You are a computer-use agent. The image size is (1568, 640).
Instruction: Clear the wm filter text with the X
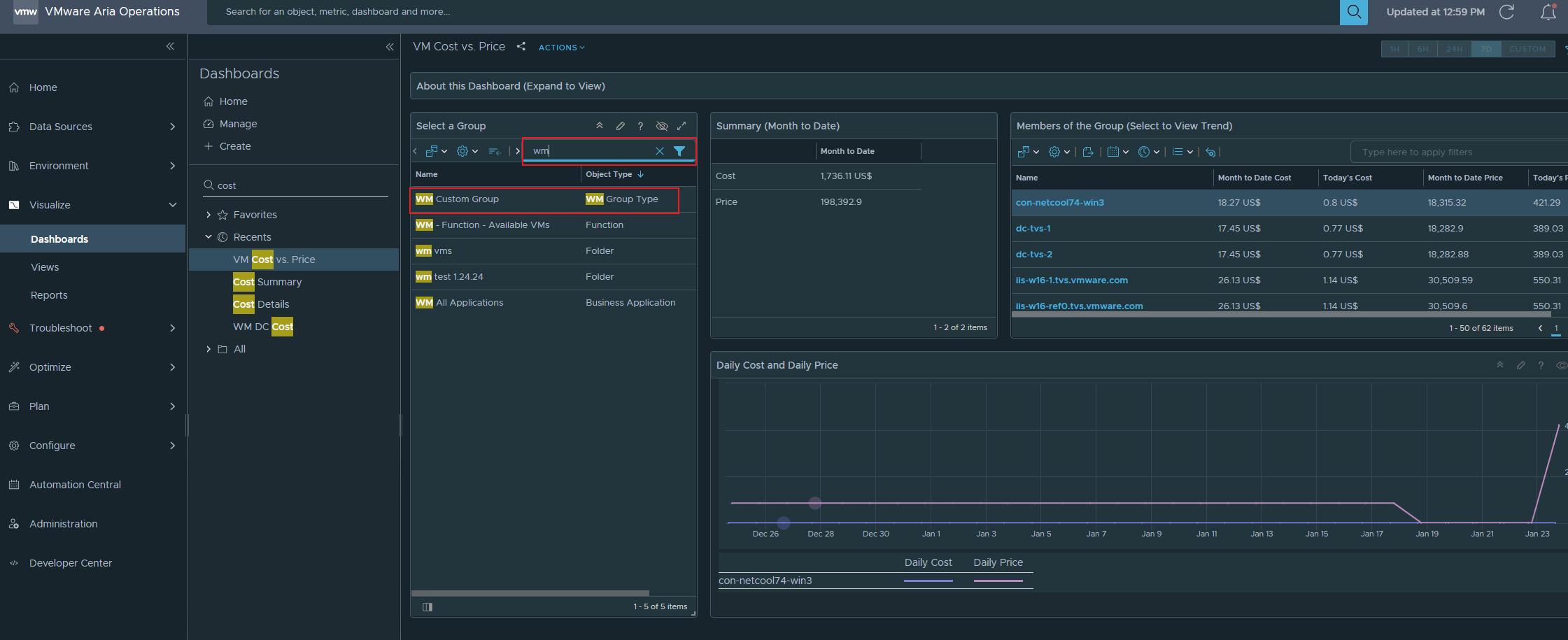coord(659,151)
